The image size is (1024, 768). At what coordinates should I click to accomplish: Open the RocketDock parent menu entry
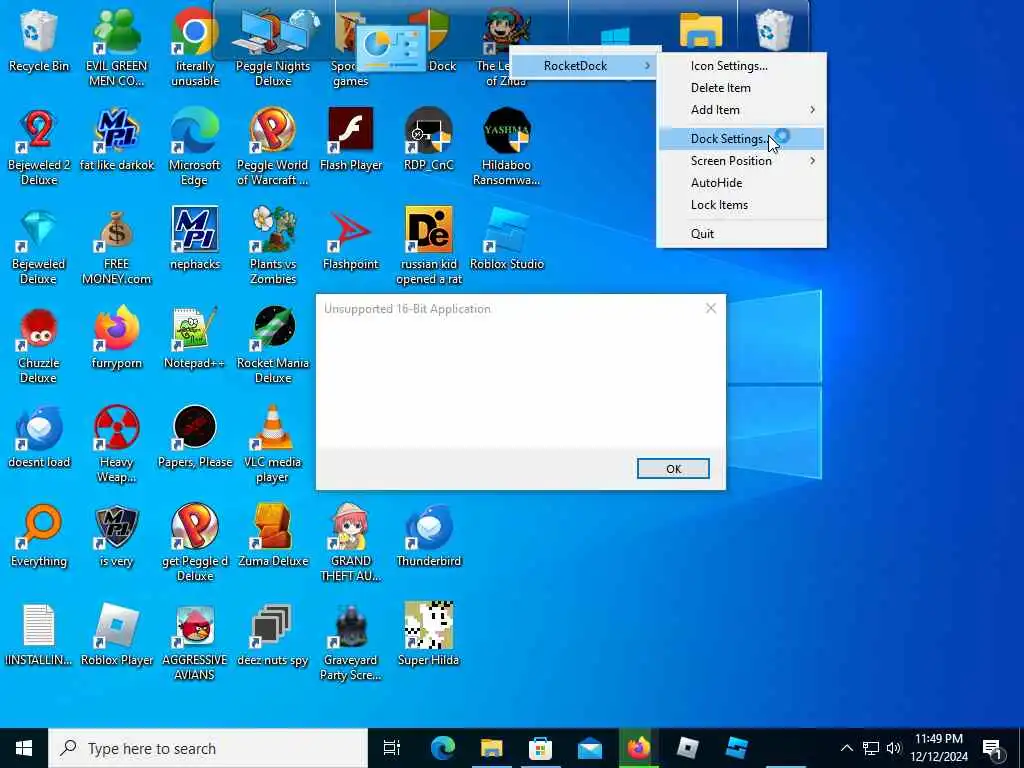[583, 66]
